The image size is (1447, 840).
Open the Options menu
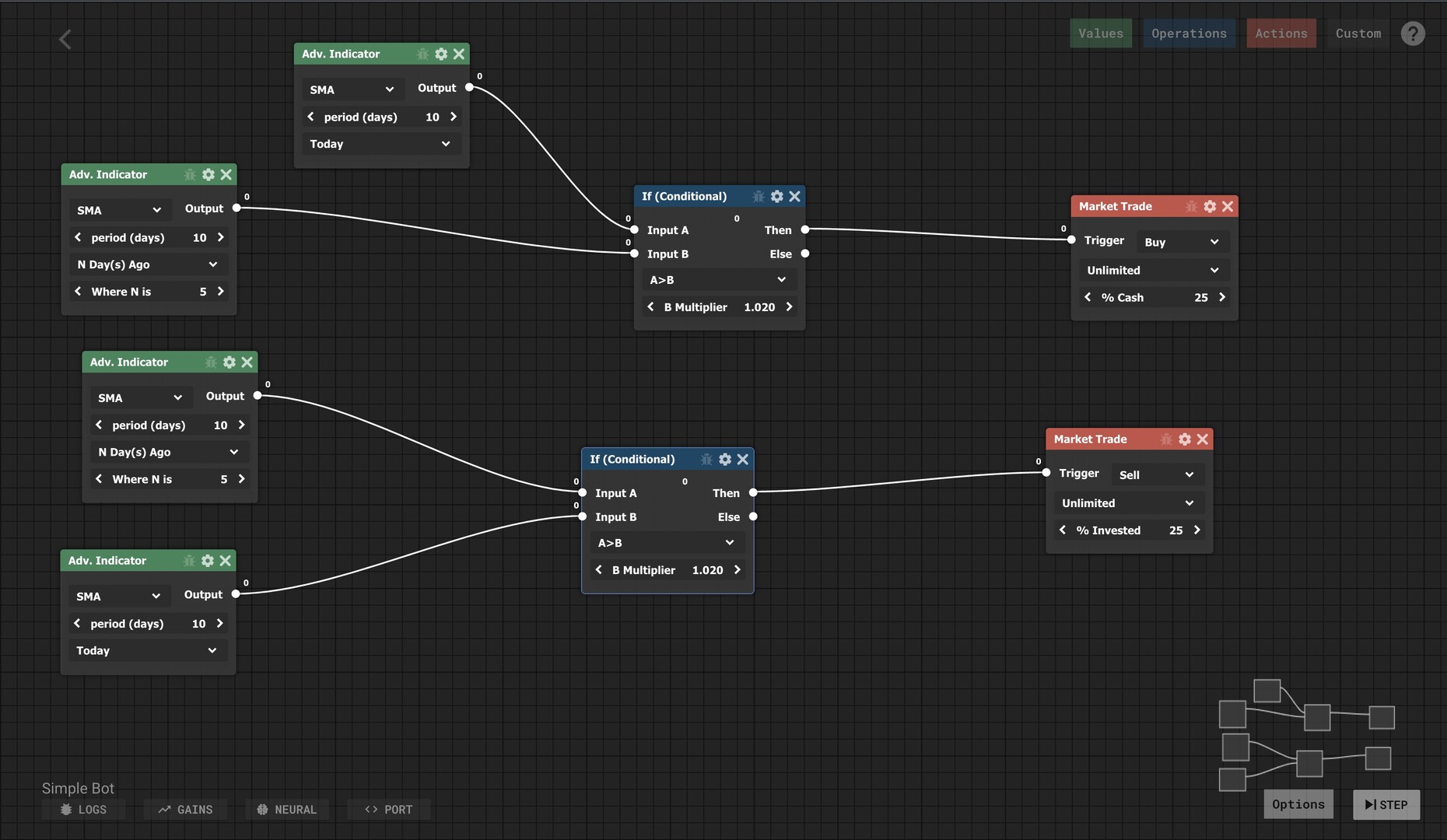tap(1298, 804)
